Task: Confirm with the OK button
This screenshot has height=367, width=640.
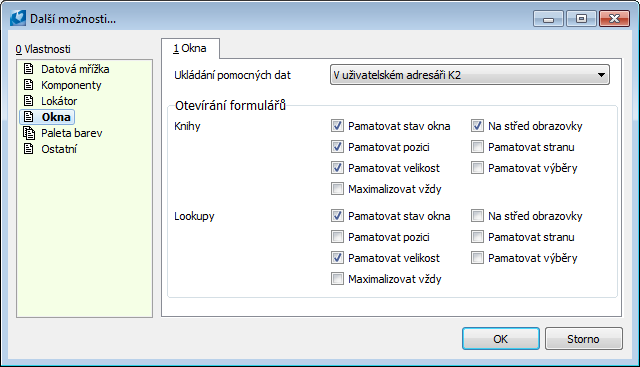Action: 501,339
